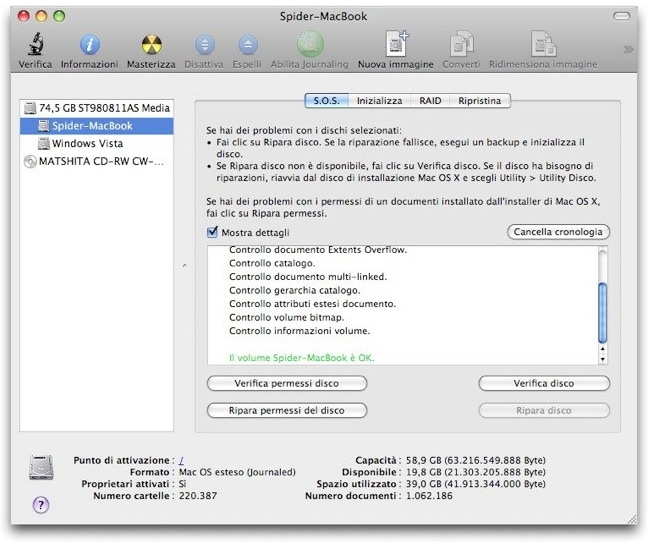Viewport: 648px width, 548px height.
Task: Click the Formato value Mac OS esteso
Action: [237, 472]
